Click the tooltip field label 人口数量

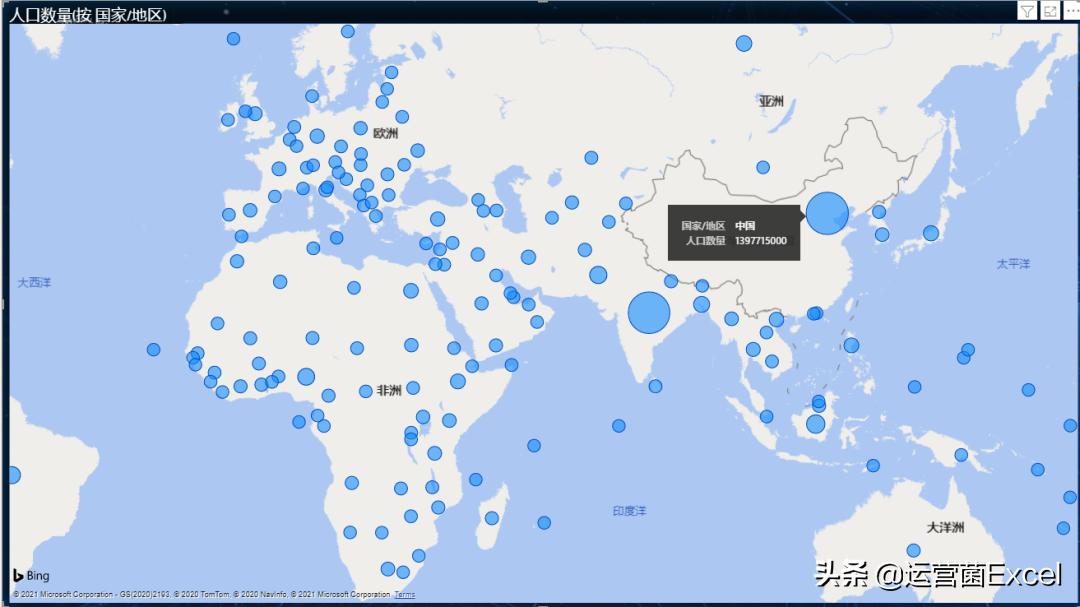[705, 240]
